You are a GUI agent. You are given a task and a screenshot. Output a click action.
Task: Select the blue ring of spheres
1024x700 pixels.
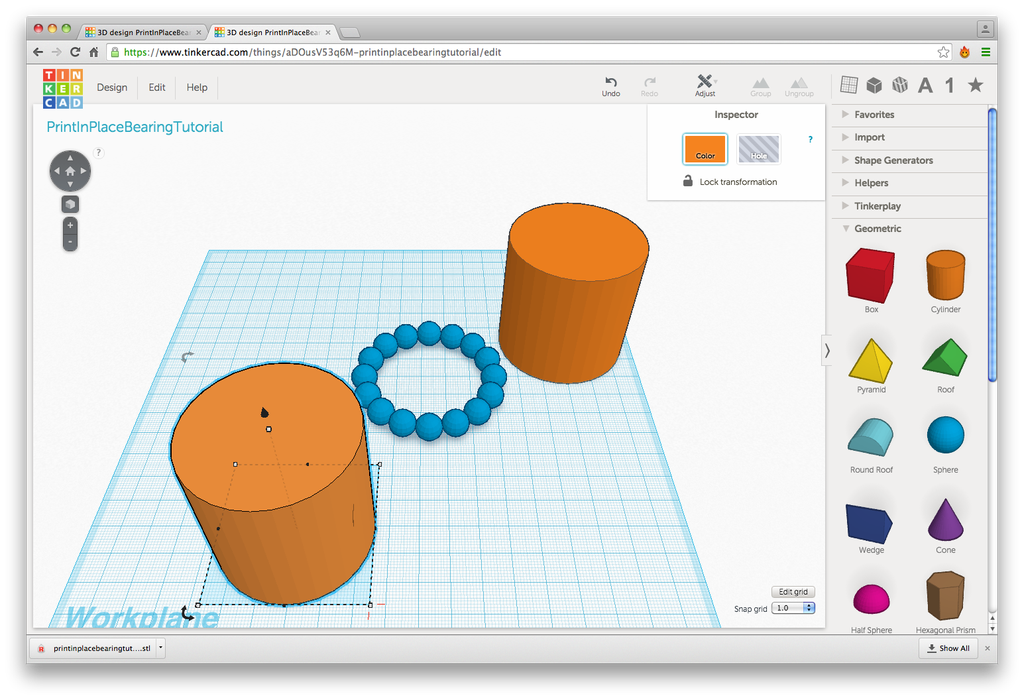point(428,381)
